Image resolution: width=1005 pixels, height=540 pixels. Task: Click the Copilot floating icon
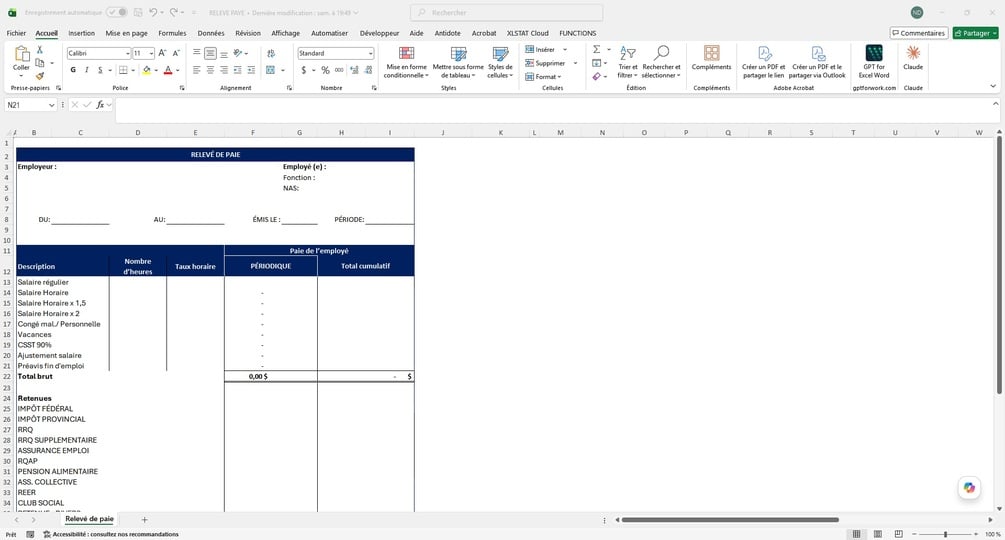pyautogui.click(x=969, y=487)
